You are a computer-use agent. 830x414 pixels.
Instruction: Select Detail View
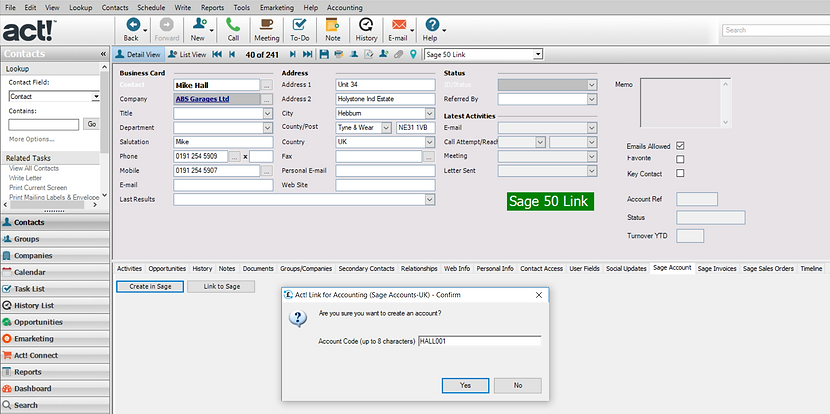coord(138,54)
